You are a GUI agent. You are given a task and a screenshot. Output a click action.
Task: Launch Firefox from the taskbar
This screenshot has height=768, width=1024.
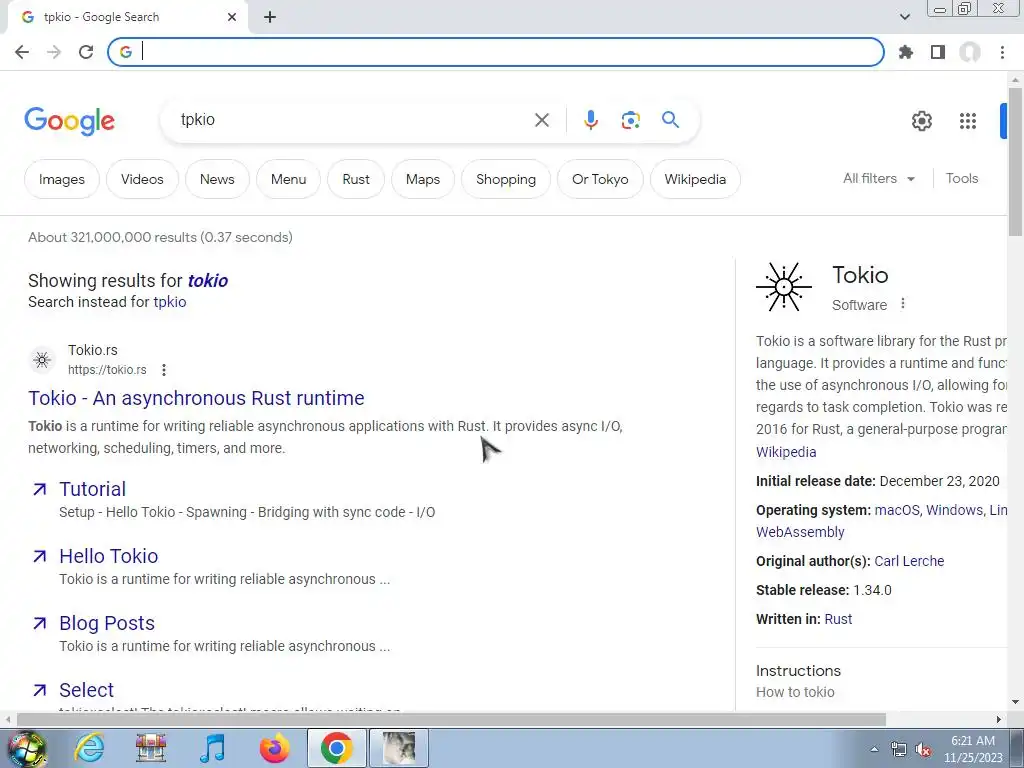(x=274, y=748)
